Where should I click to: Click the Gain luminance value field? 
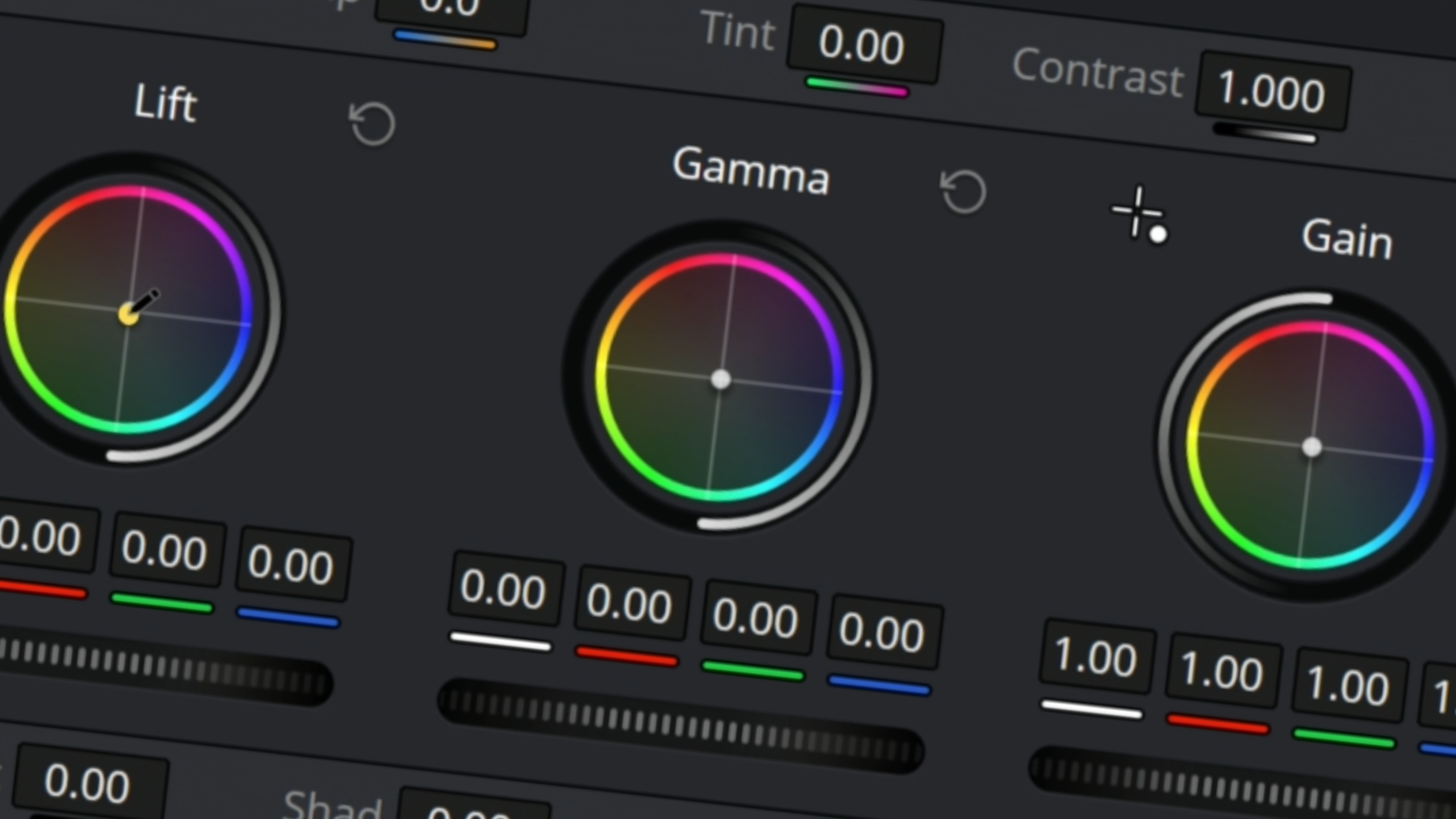pos(1096,657)
